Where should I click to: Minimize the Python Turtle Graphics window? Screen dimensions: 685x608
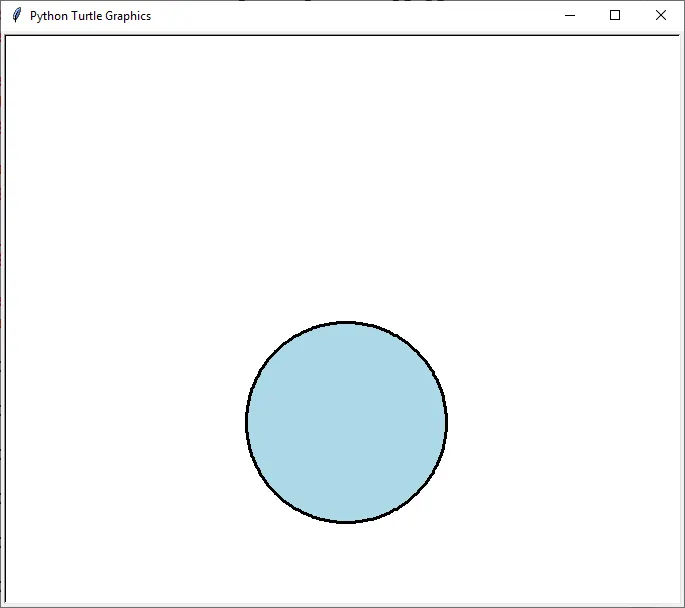pos(570,16)
